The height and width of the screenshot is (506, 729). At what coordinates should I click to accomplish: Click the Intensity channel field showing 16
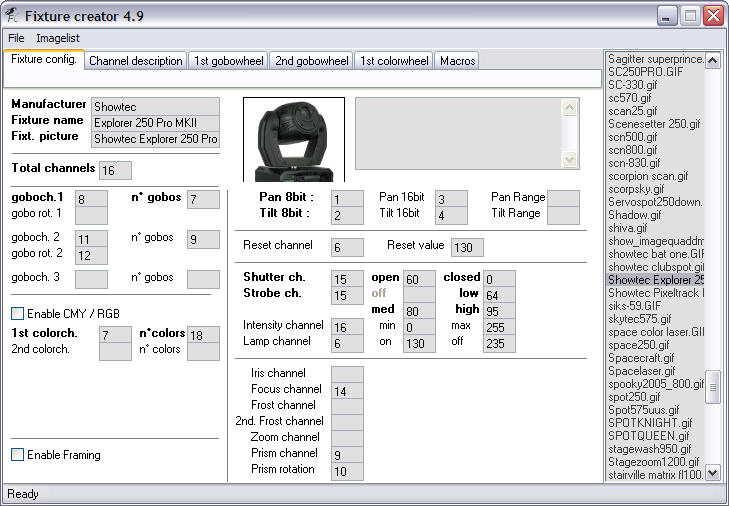pos(347,327)
